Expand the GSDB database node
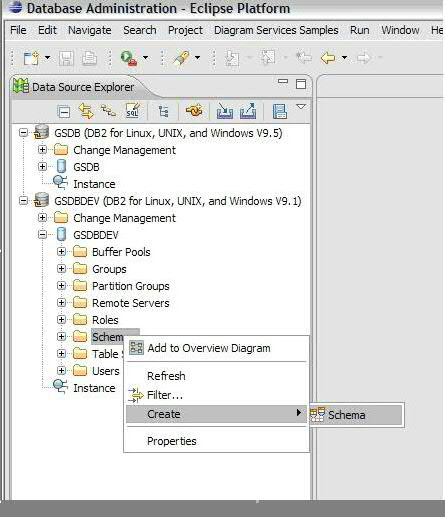Screen dimensions: 445x517 click(42, 166)
